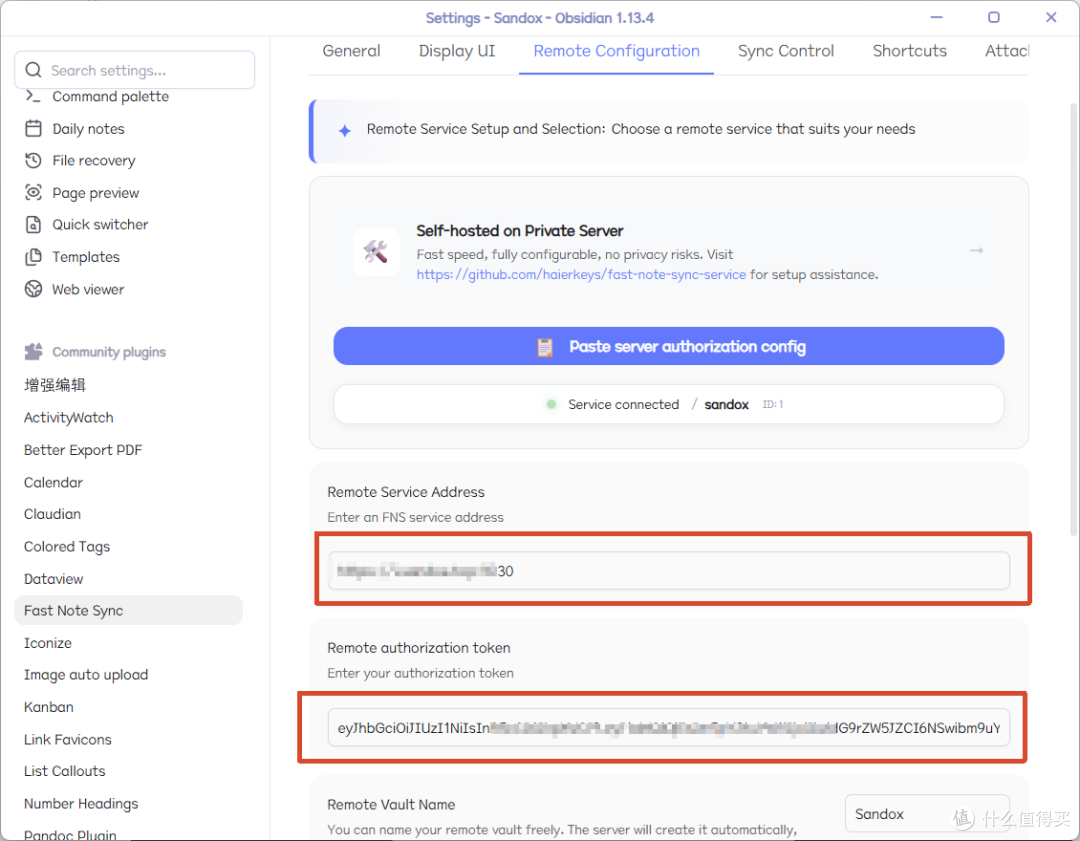Open Number Headings plugin settings
The height and width of the screenshot is (841, 1080).
(x=81, y=803)
